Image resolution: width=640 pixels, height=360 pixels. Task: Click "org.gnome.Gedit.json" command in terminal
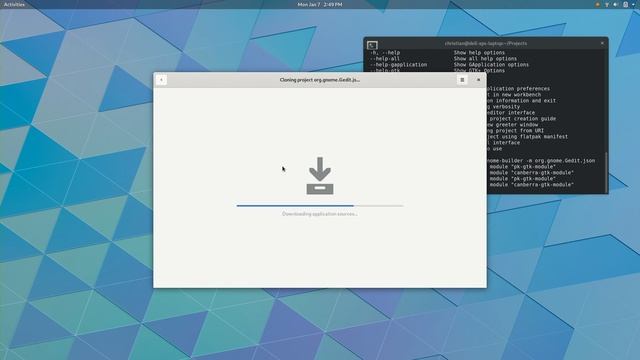[565, 161]
